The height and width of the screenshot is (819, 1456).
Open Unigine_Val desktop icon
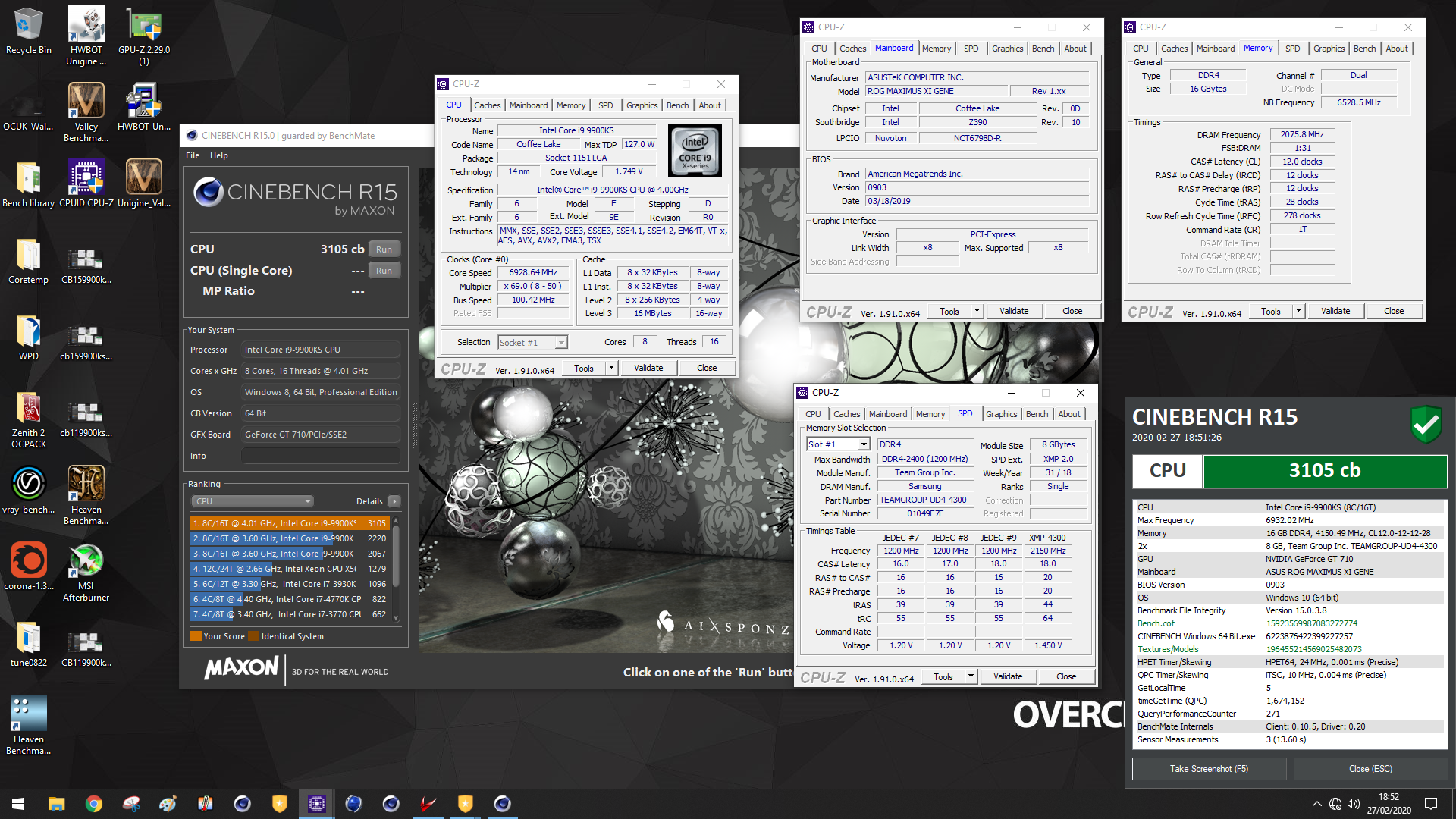point(143,184)
